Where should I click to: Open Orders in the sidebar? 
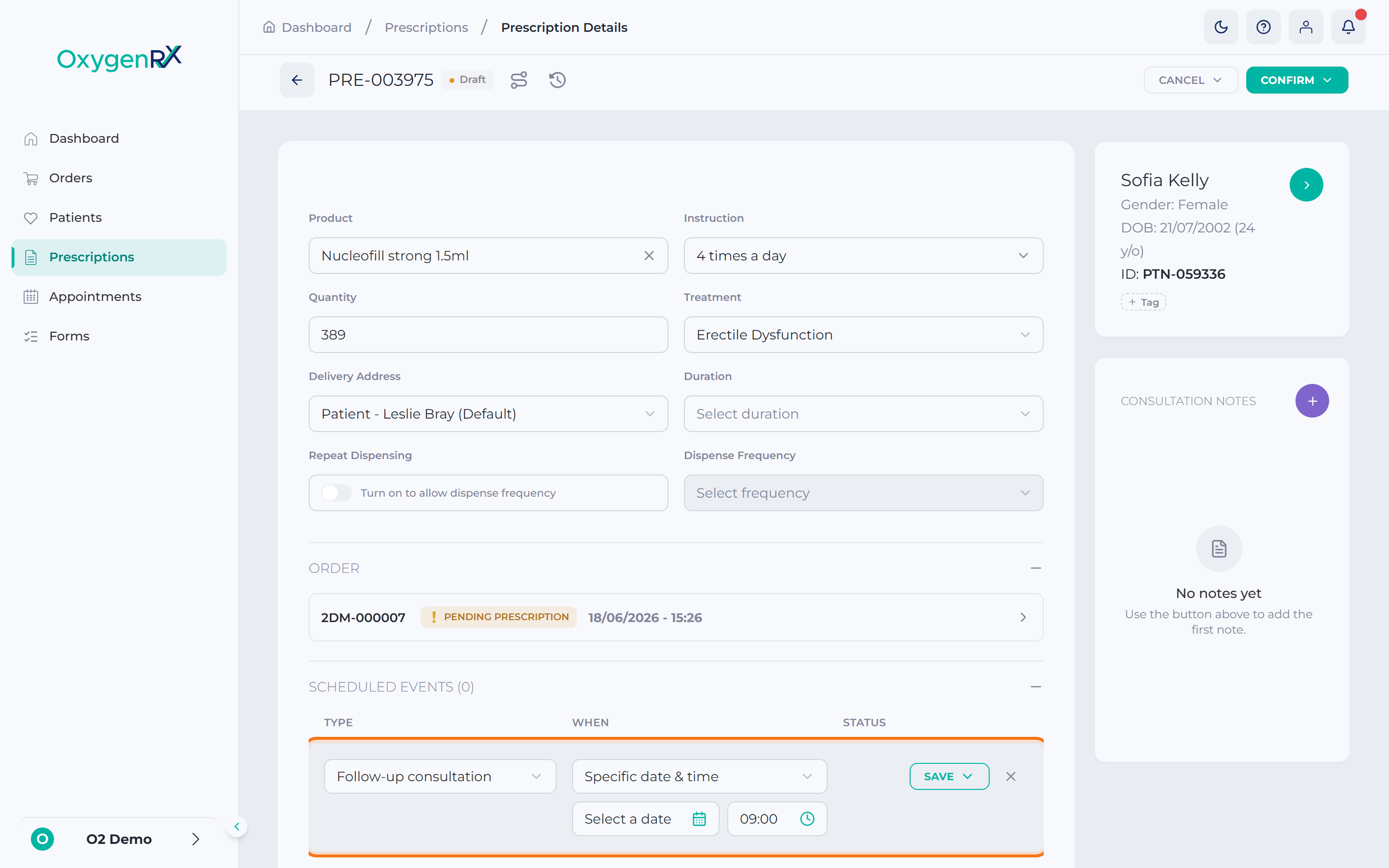coord(119,178)
